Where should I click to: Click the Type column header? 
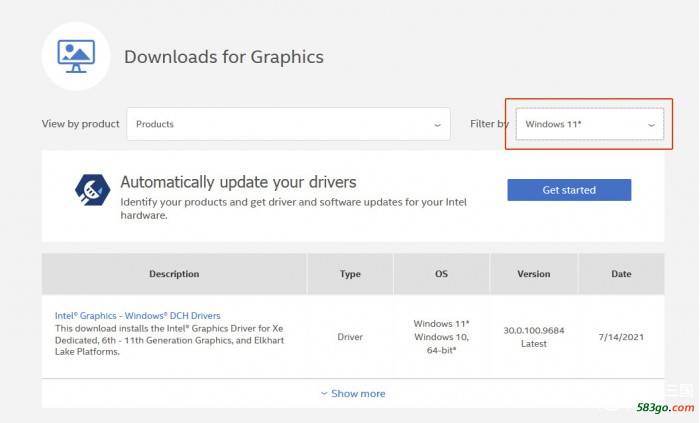(x=350, y=274)
